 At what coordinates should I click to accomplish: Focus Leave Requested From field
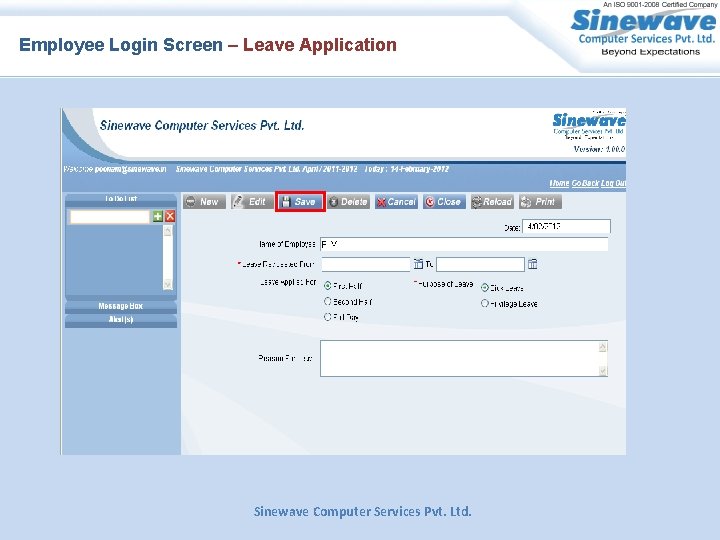(x=366, y=264)
